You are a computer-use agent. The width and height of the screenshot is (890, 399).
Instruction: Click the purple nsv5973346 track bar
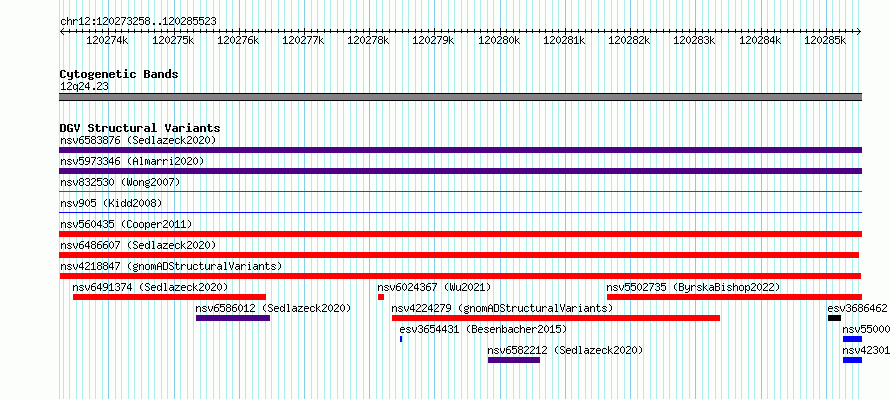[460, 171]
